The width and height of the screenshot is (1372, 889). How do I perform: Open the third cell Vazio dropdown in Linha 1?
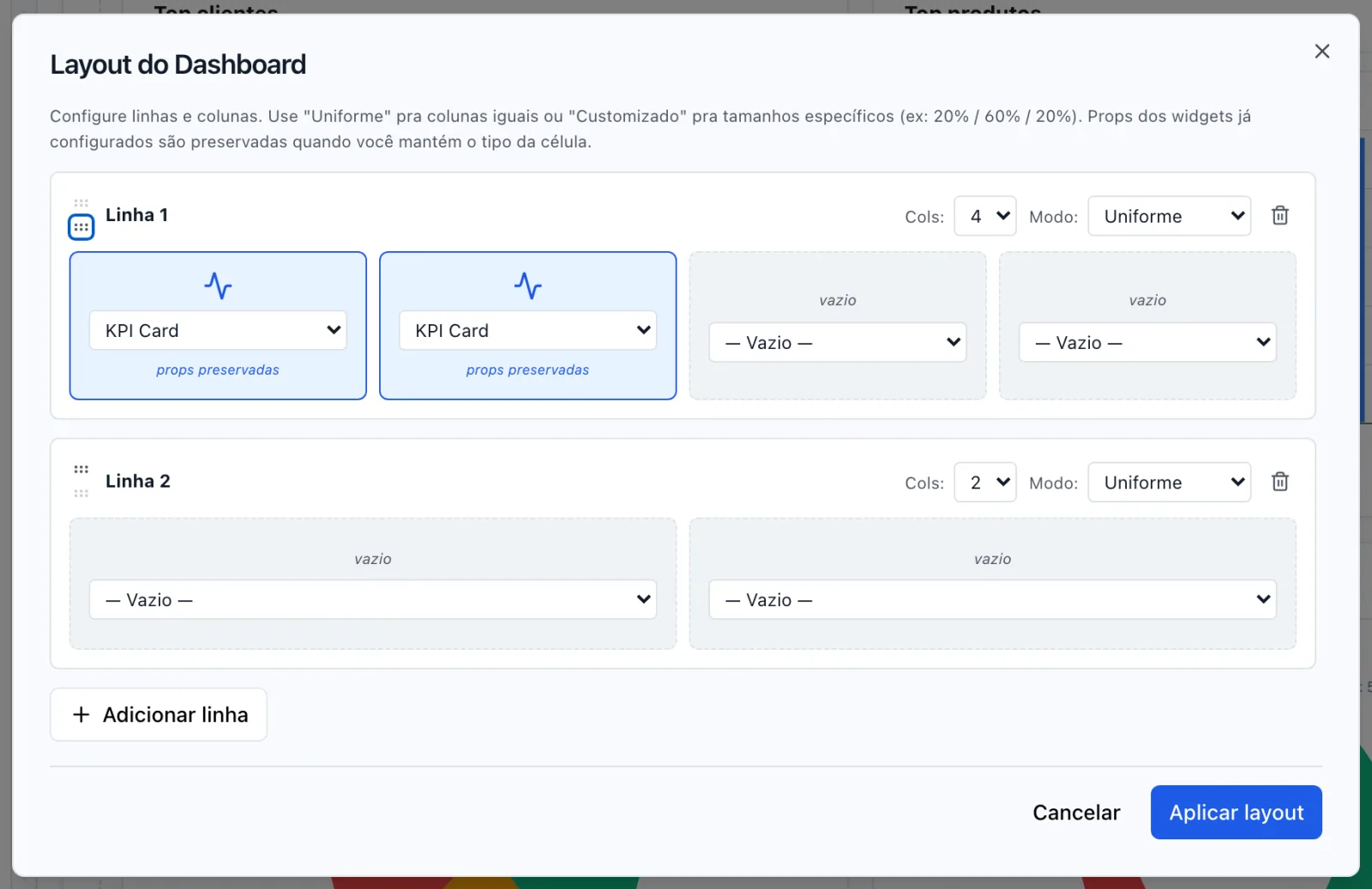(838, 342)
